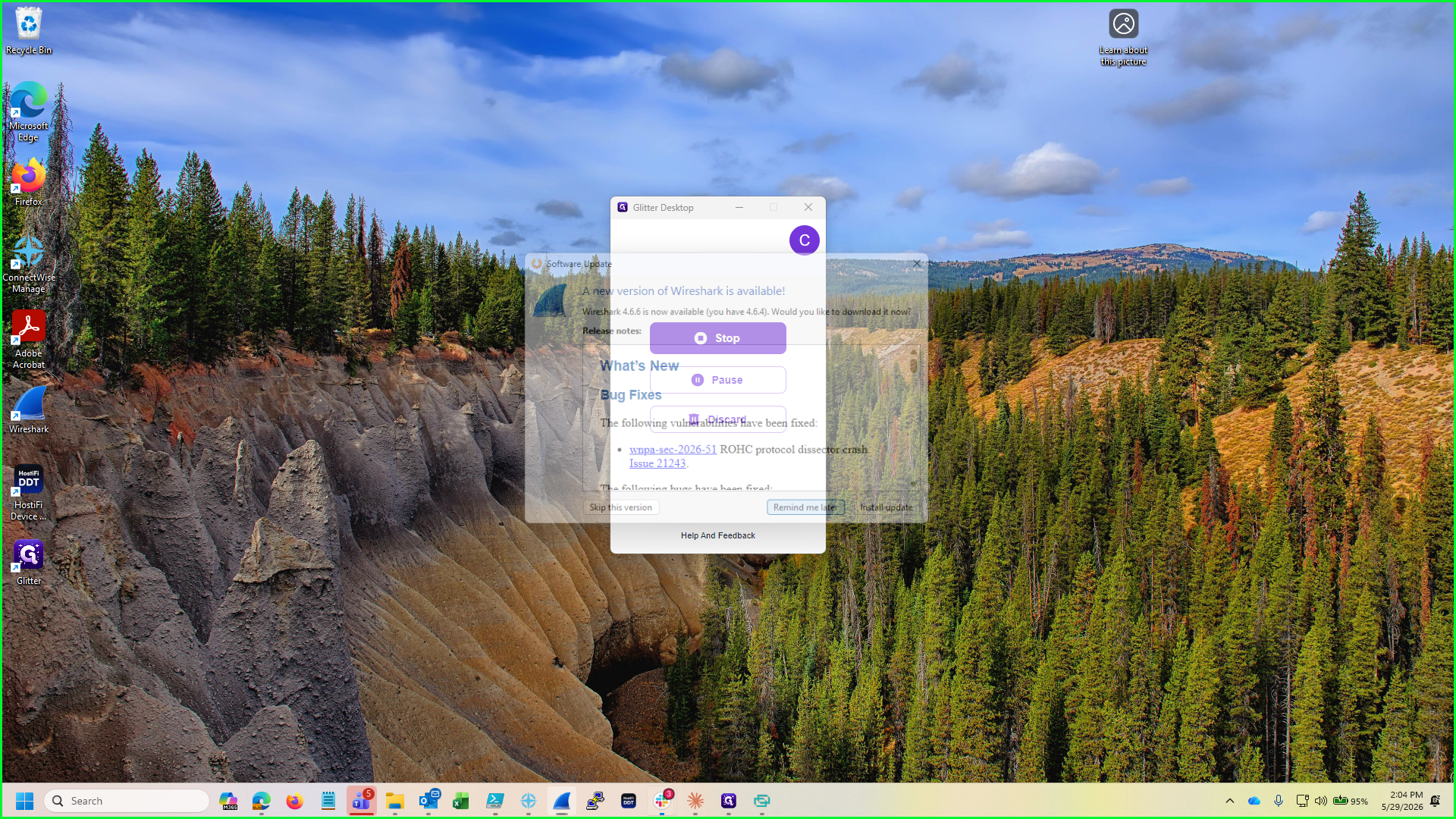Open the Issue 21243 link
The image size is (1456, 819).
(657, 463)
